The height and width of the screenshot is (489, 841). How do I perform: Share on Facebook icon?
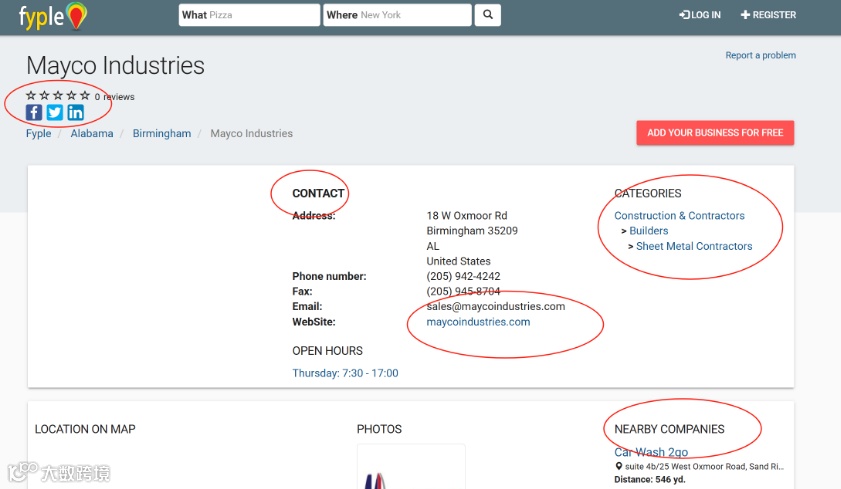pos(34,112)
